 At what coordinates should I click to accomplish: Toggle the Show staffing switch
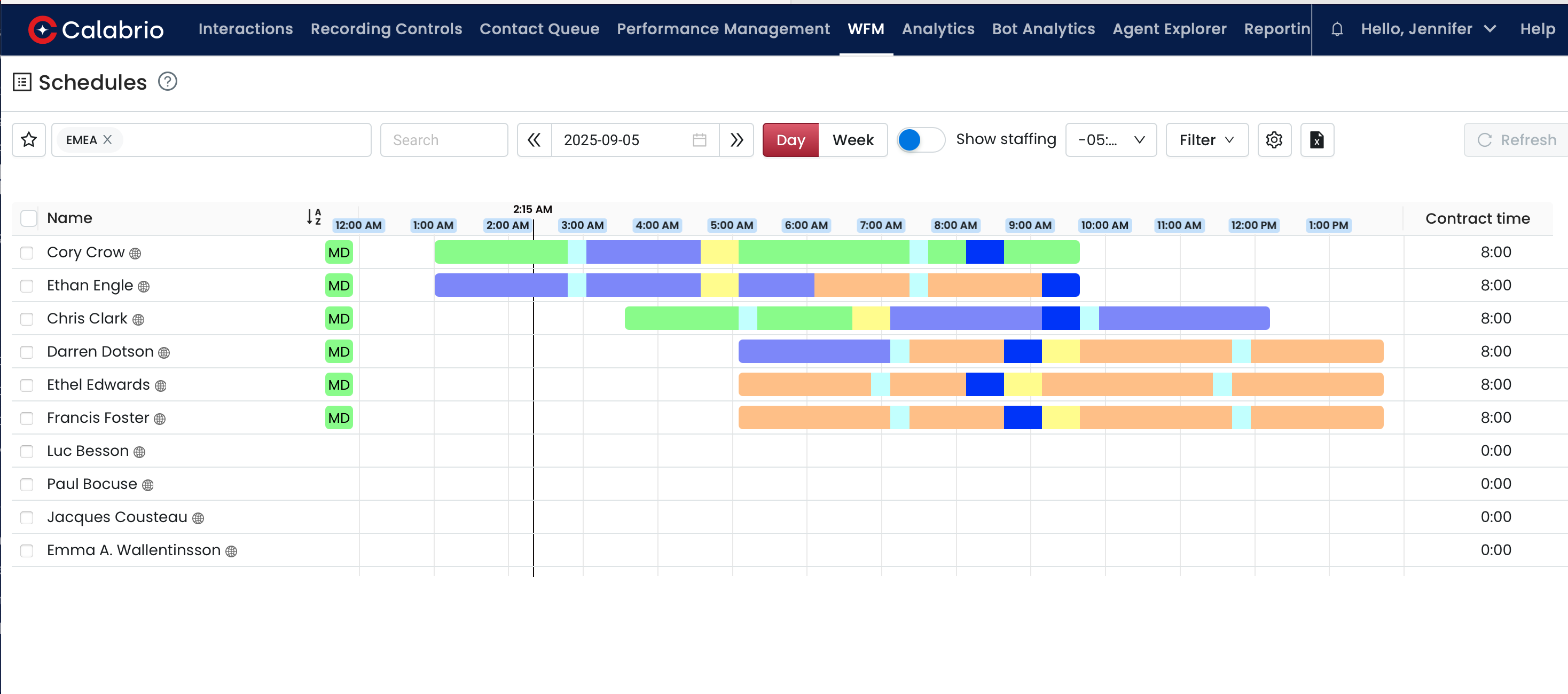click(920, 140)
